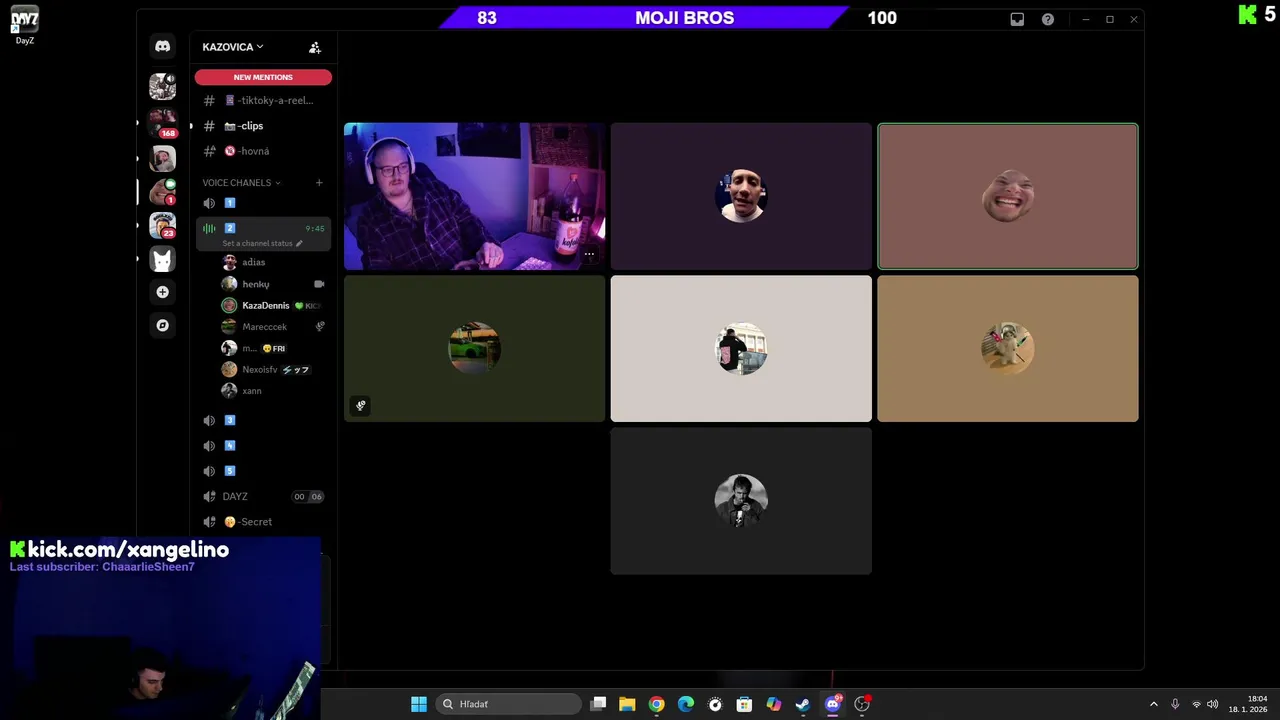
Task: Join voice channel 3
Action: click(263, 420)
